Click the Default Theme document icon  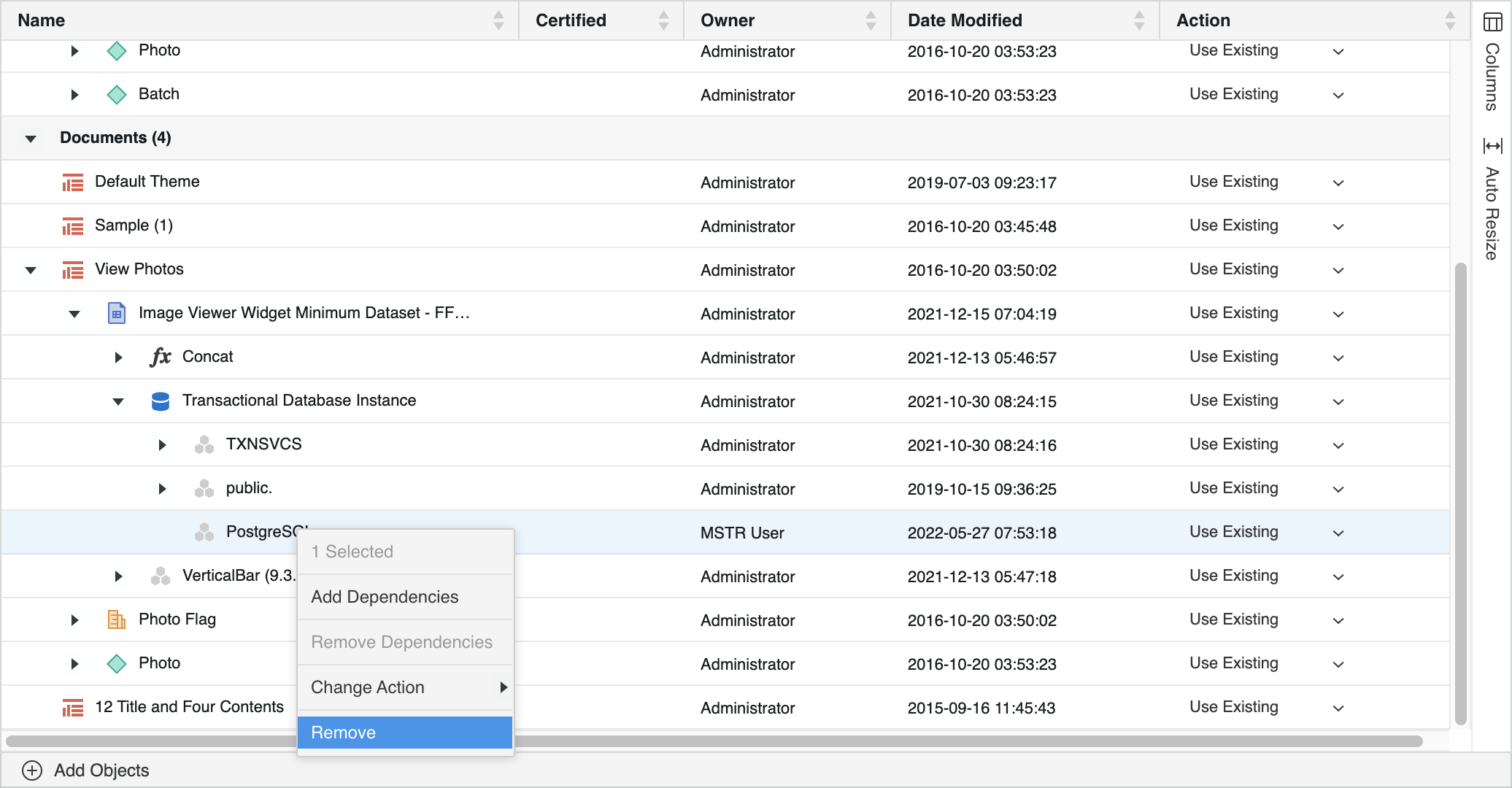(72, 182)
